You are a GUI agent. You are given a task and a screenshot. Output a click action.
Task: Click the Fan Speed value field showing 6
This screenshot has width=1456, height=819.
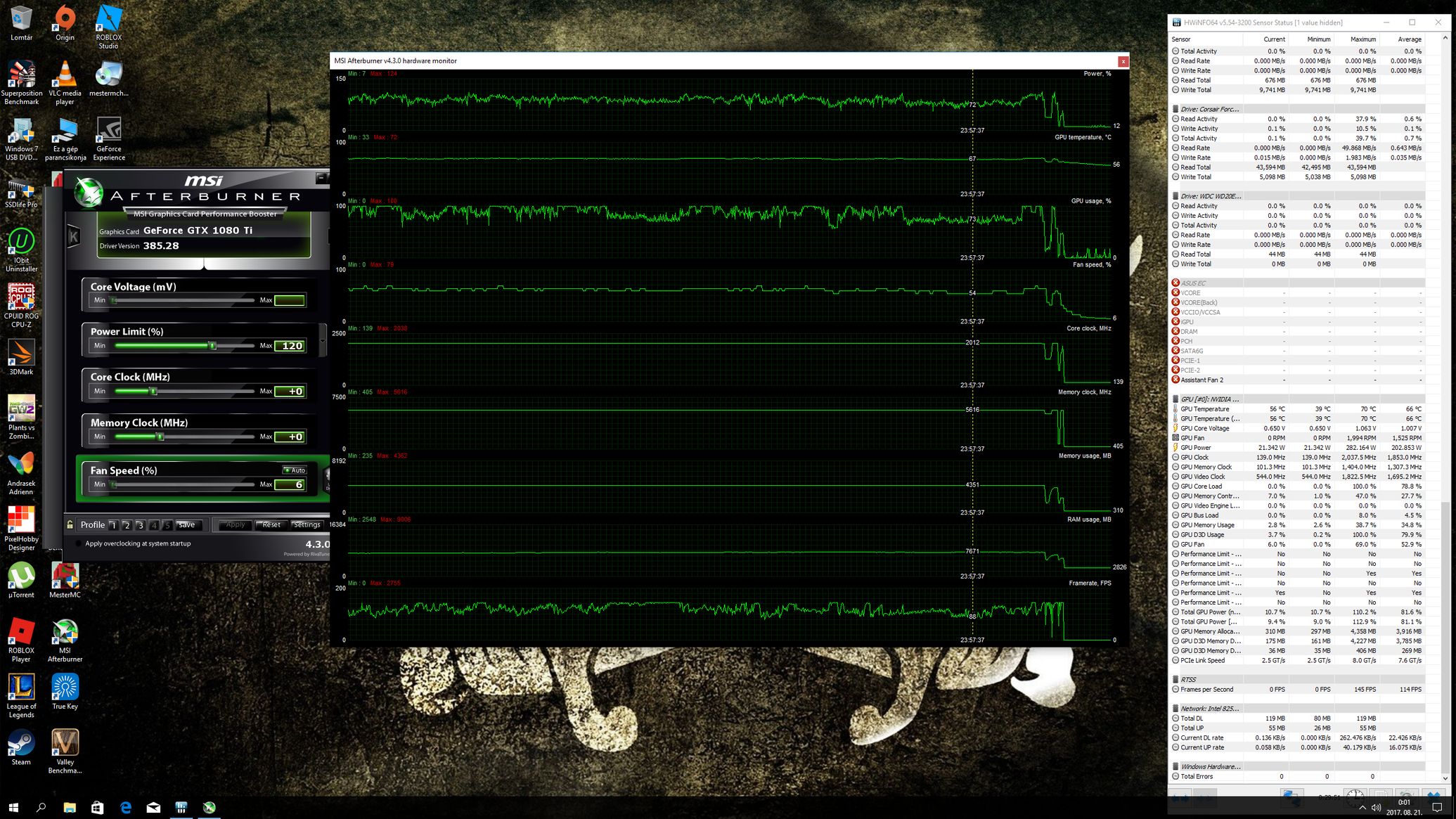pyautogui.click(x=290, y=484)
